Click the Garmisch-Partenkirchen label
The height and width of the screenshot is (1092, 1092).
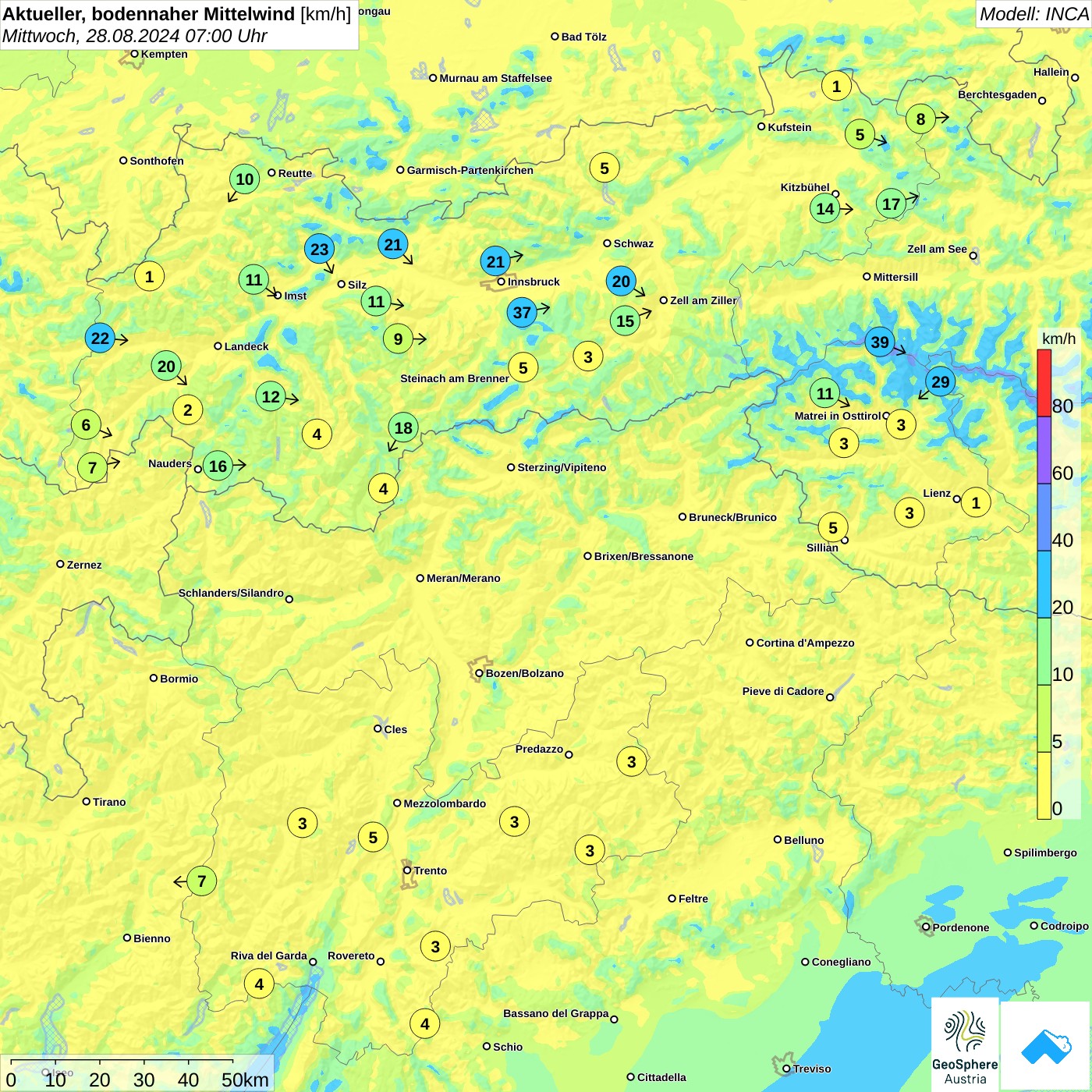pyautogui.click(x=470, y=170)
